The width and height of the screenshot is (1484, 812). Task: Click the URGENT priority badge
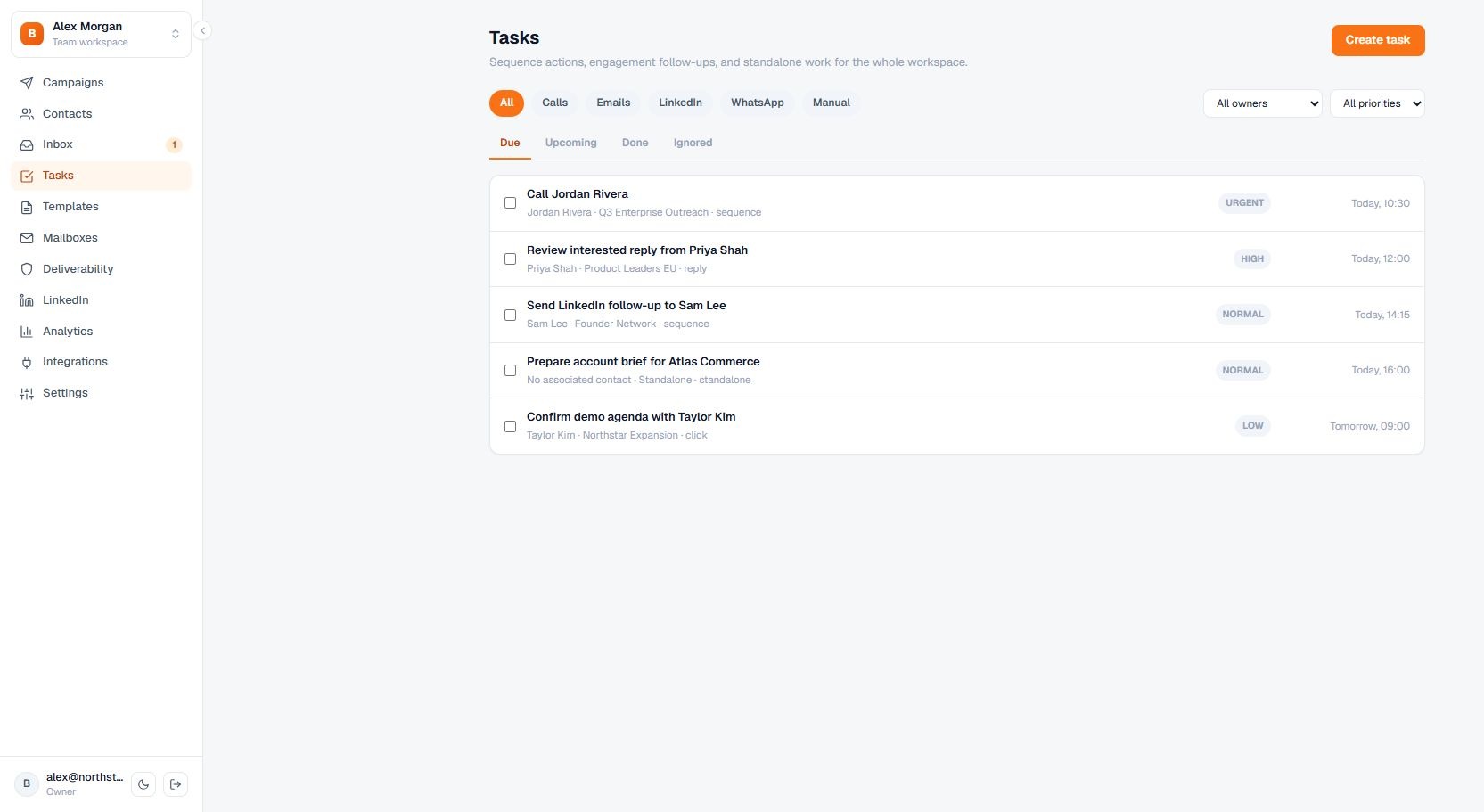click(1244, 203)
